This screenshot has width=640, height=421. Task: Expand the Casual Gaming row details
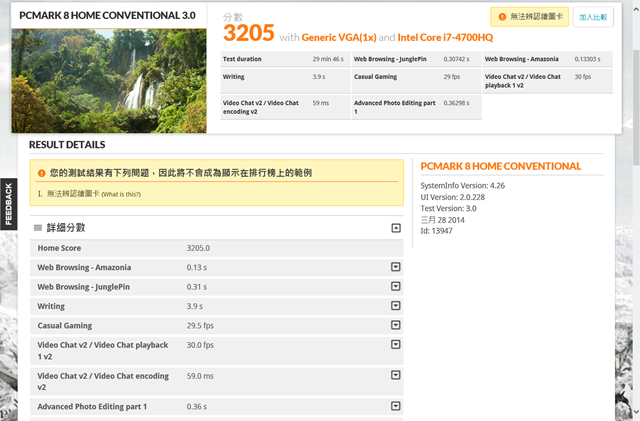396,325
